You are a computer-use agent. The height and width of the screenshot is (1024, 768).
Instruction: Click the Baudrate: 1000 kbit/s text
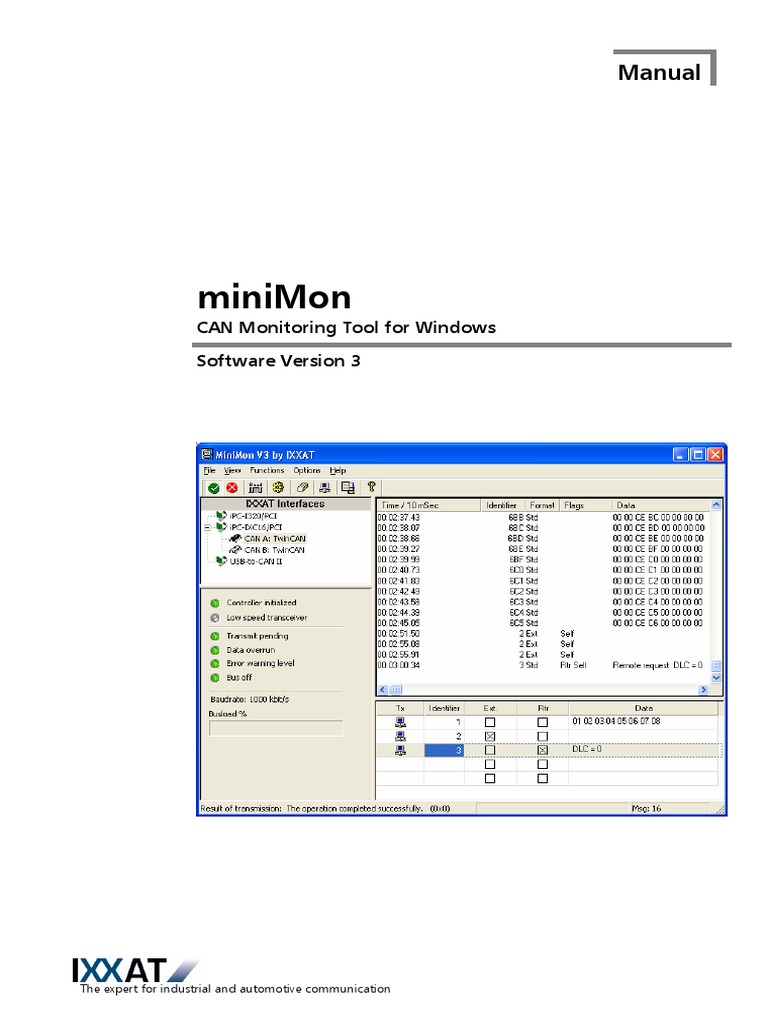[249, 699]
